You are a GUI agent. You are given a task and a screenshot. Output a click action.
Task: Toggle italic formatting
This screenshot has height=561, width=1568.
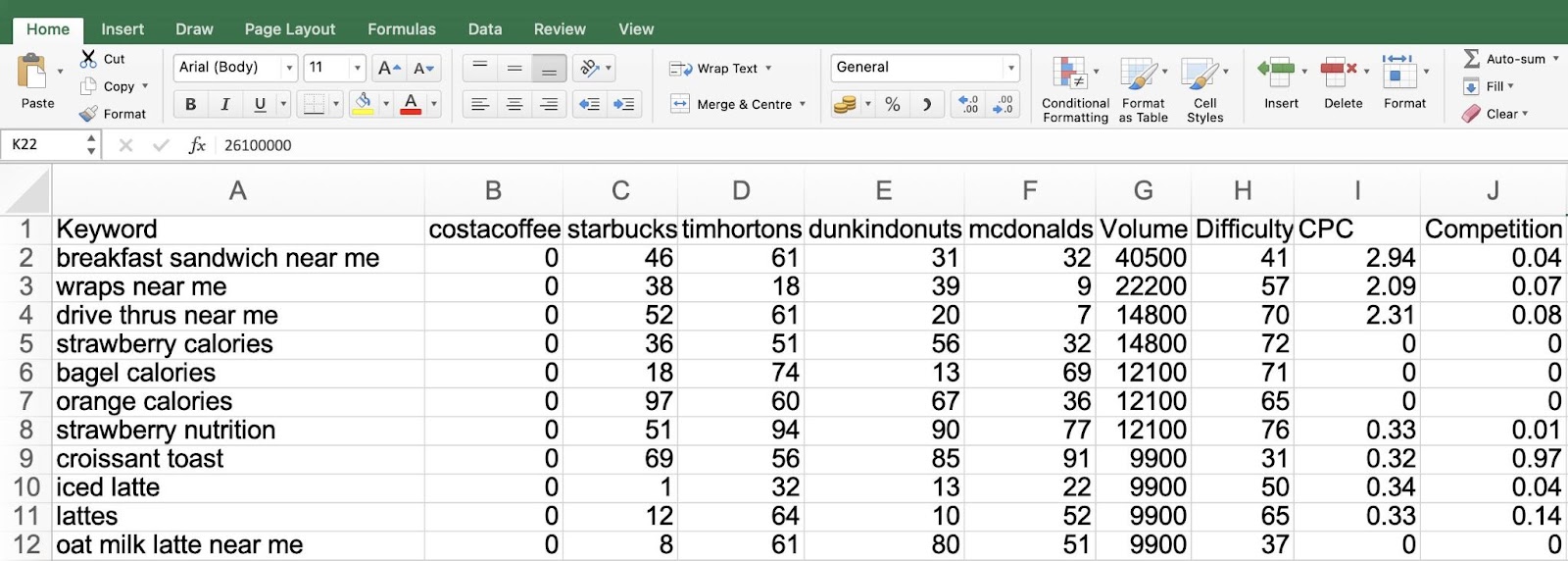[225, 104]
